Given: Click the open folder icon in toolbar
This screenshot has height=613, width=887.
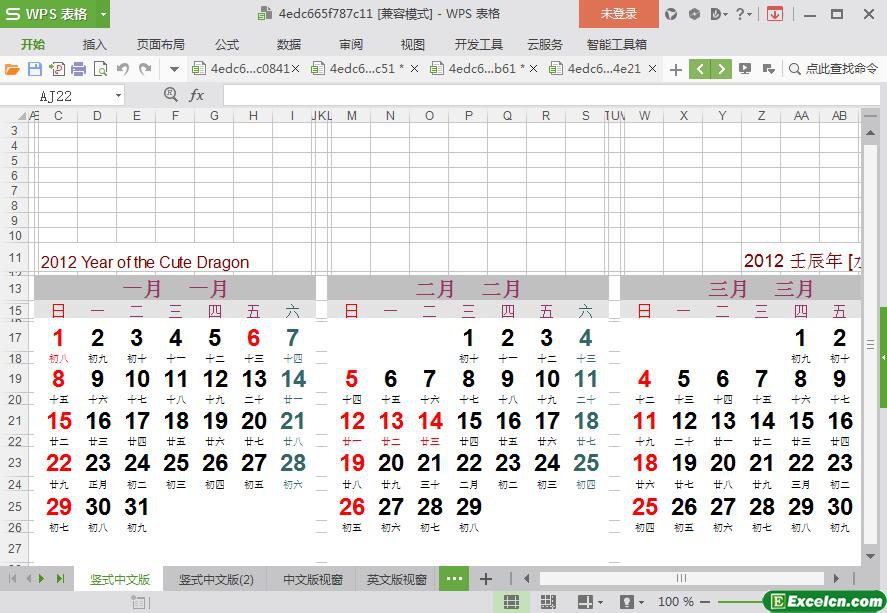Looking at the screenshot, I should [x=12, y=69].
